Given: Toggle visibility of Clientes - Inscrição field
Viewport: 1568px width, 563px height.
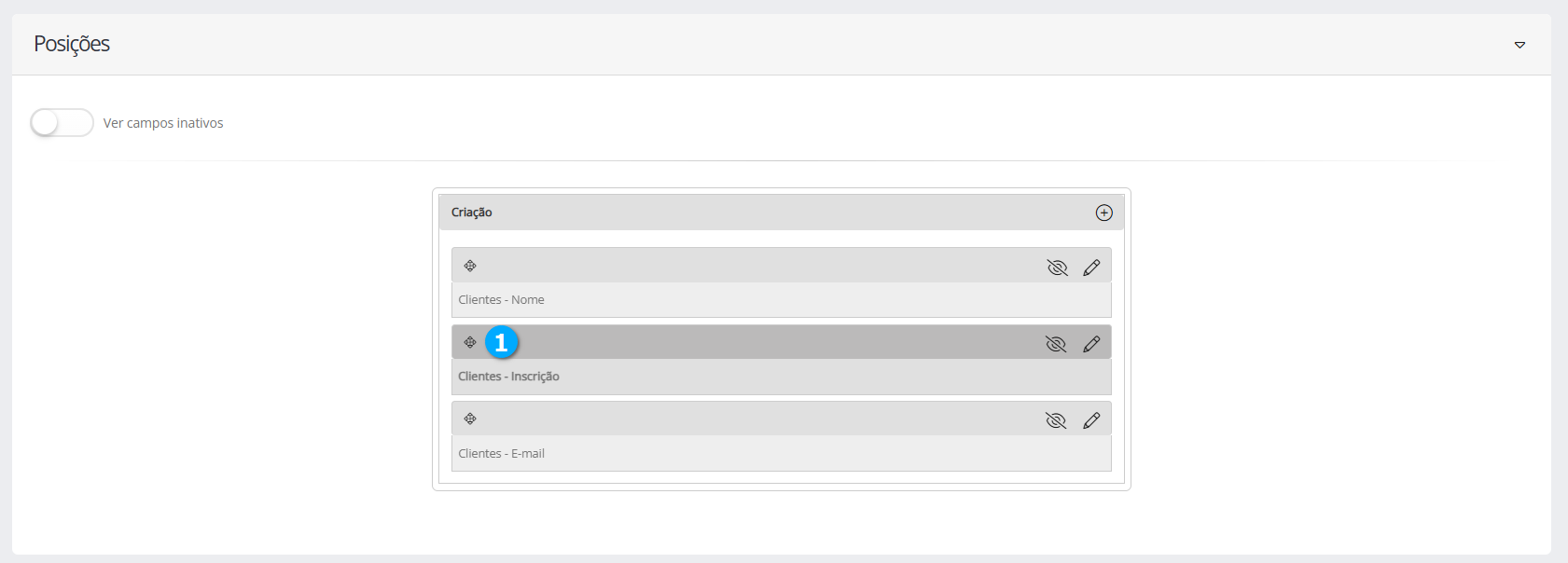Looking at the screenshot, I should (1056, 344).
